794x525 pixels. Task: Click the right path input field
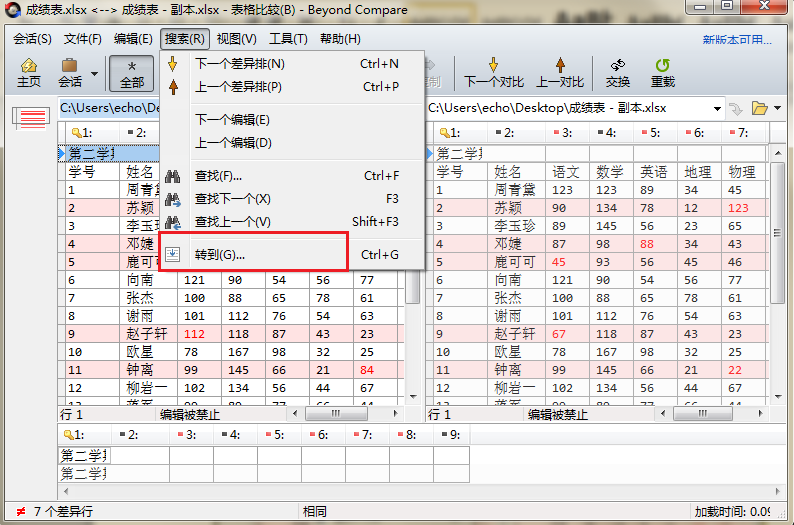click(570, 108)
